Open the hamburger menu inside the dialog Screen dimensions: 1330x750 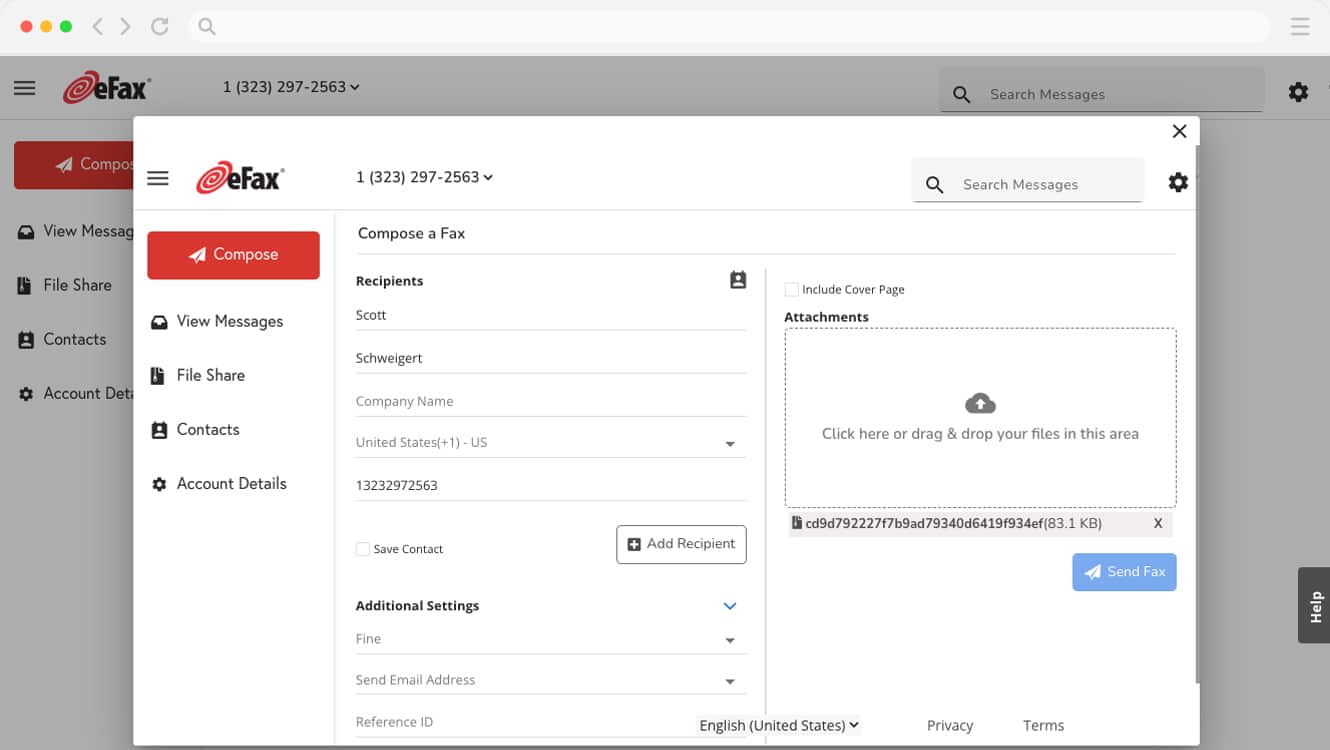coord(157,178)
